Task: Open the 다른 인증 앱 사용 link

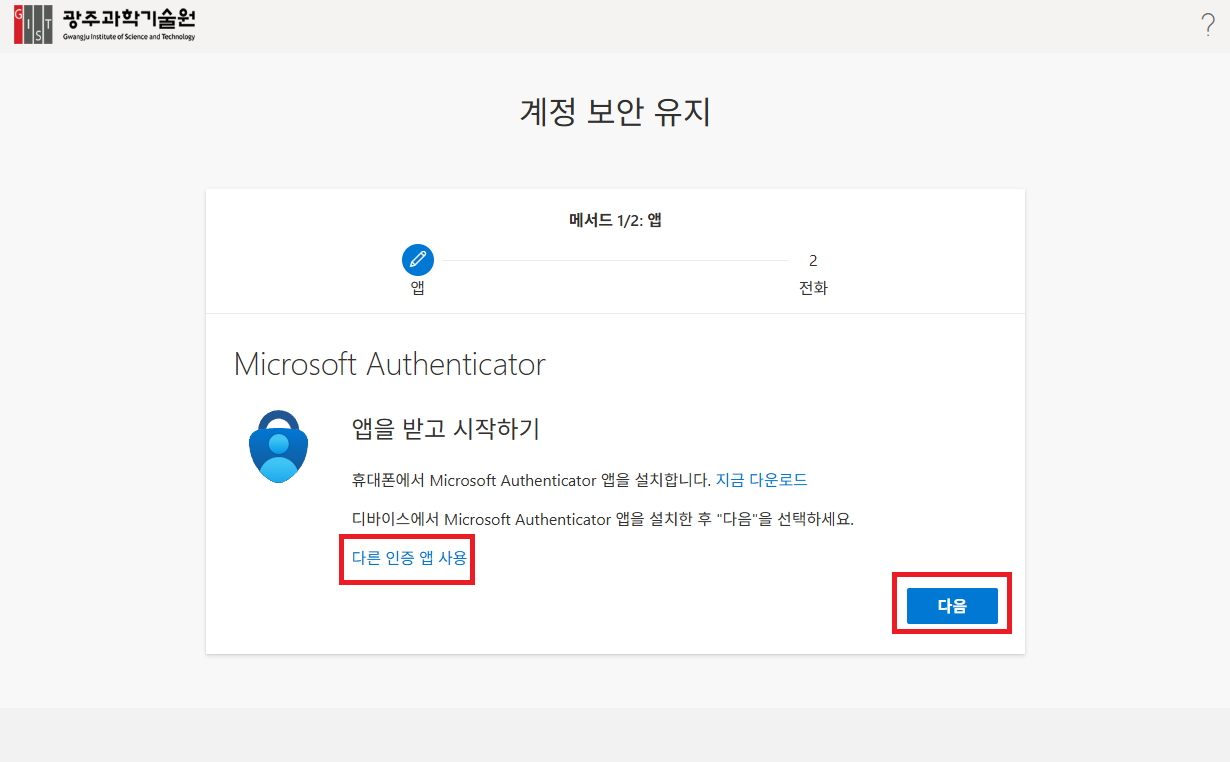Action: coord(409,558)
